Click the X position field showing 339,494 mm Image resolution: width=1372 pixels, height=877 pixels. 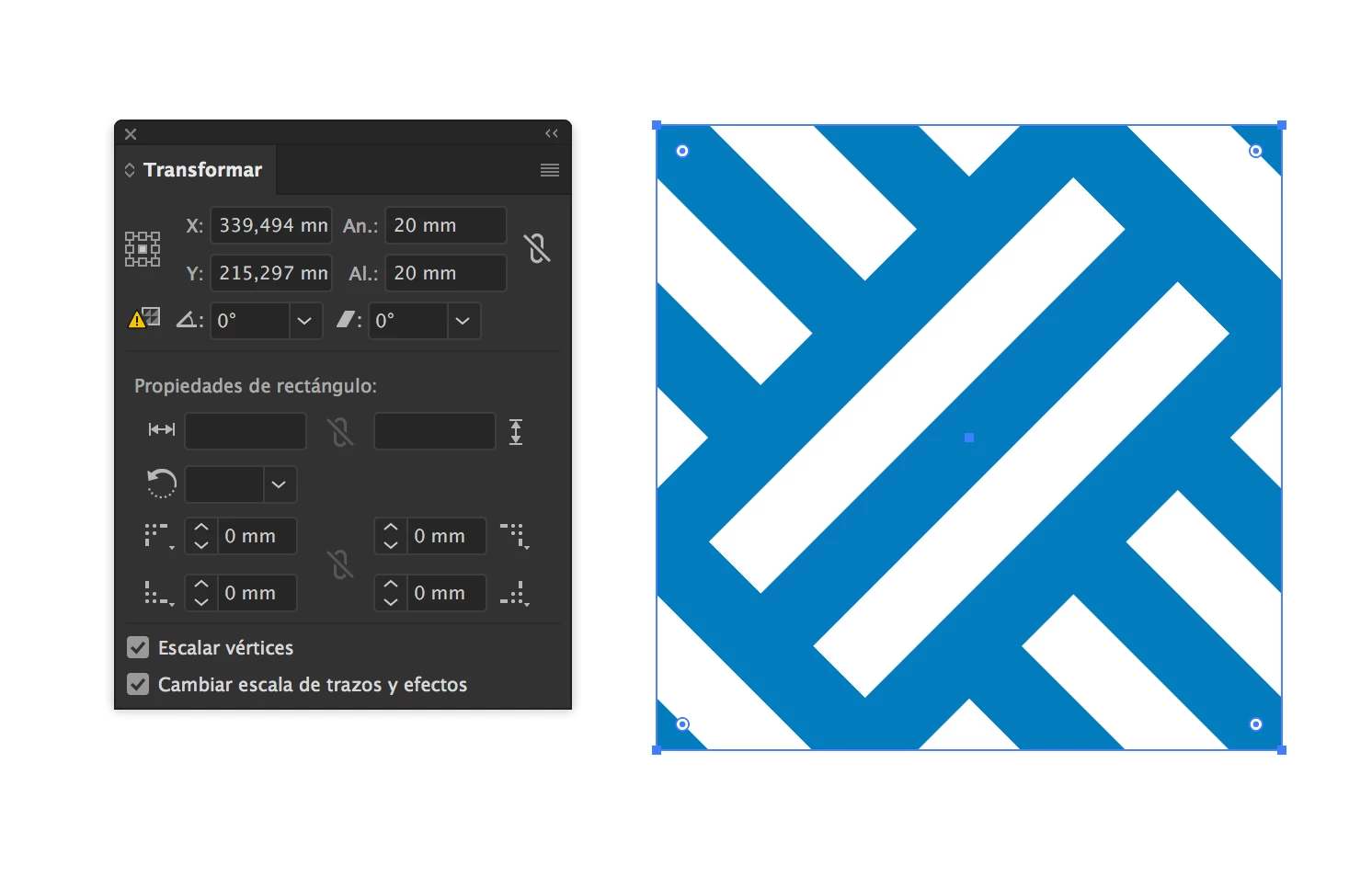click(271, 225)
